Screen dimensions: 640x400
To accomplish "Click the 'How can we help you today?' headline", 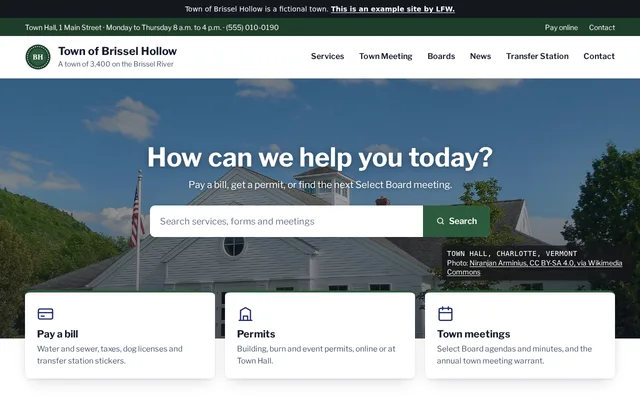I will 320,158.
